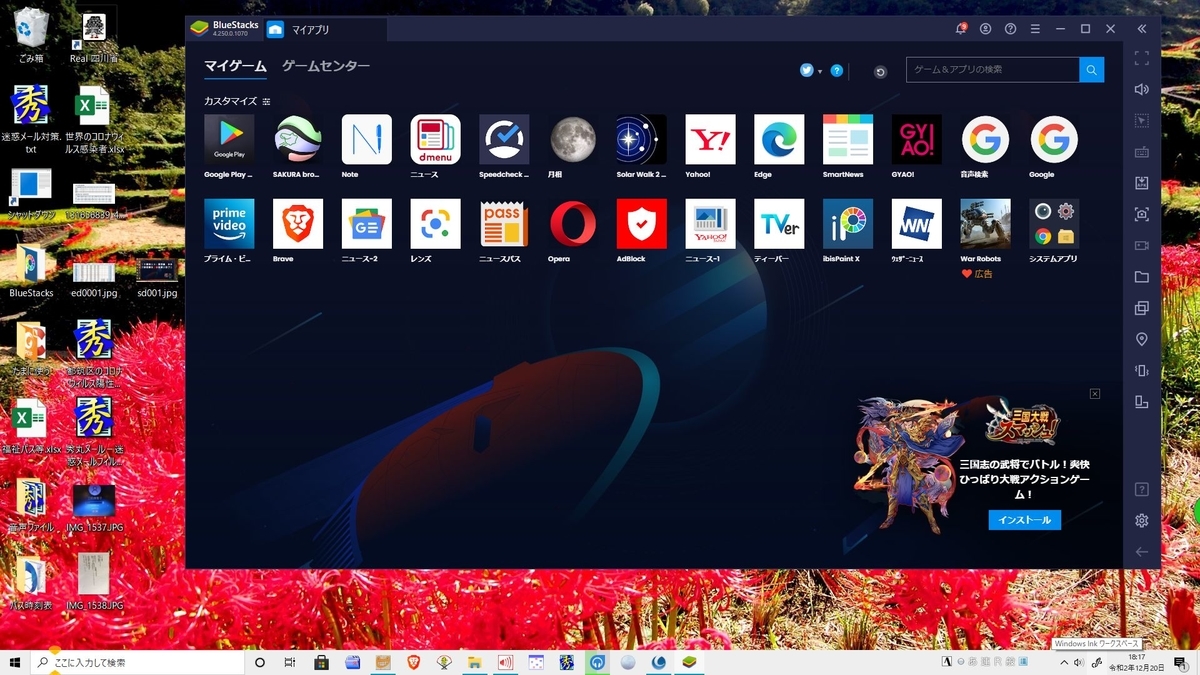The height and width of the screenshot is (675, 1200).
Task: Click the blue search magnifier button
Action: (1092, 70)
